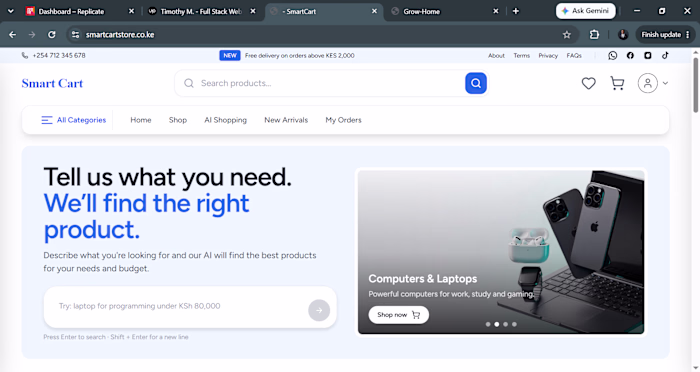Image resolution: width=700 pixels, height=372 pixels.
Task: Select the third carousel dot
Action: 505,324
